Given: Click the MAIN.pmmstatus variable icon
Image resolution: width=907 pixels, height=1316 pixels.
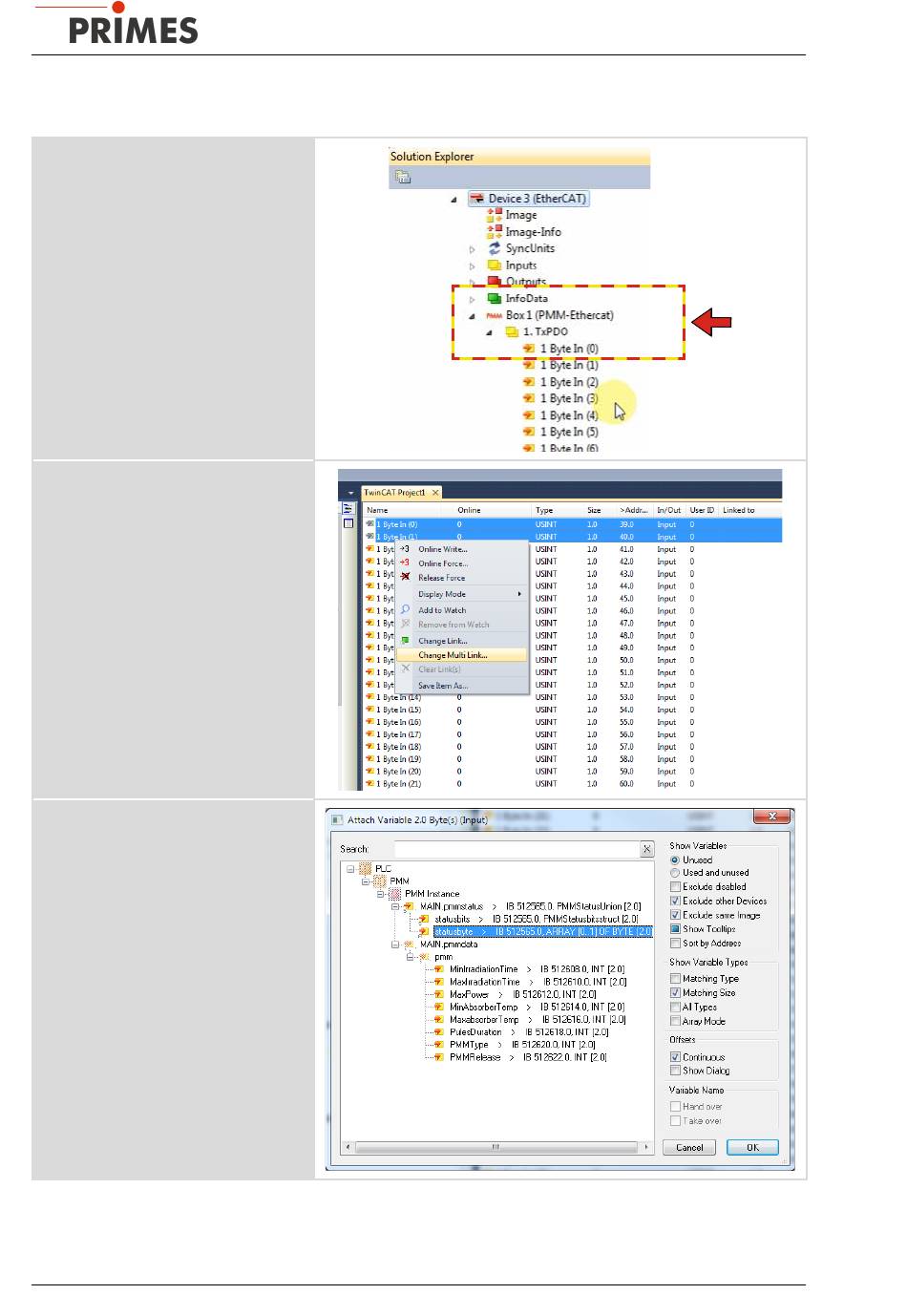Looking at the screenshot, I should click(410, 906).
